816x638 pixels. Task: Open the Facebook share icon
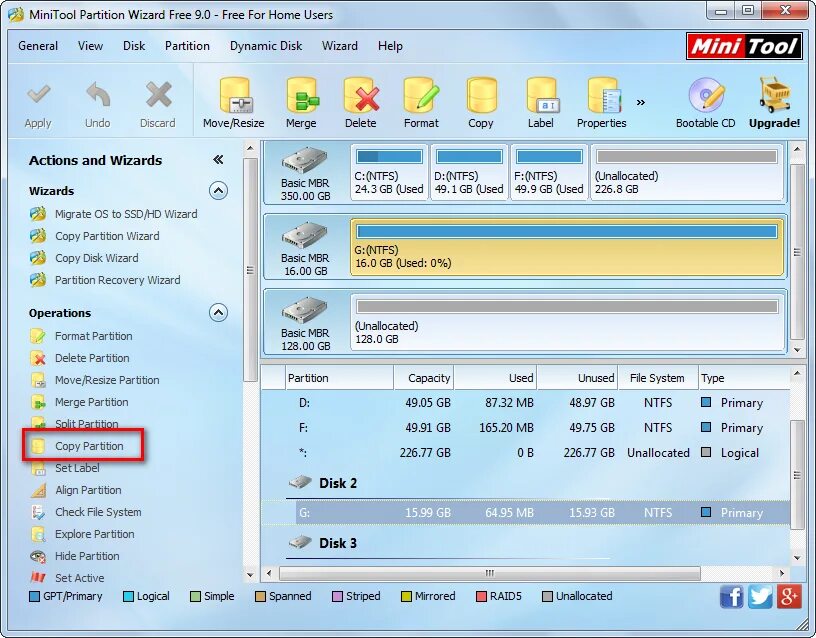[731, 596]
